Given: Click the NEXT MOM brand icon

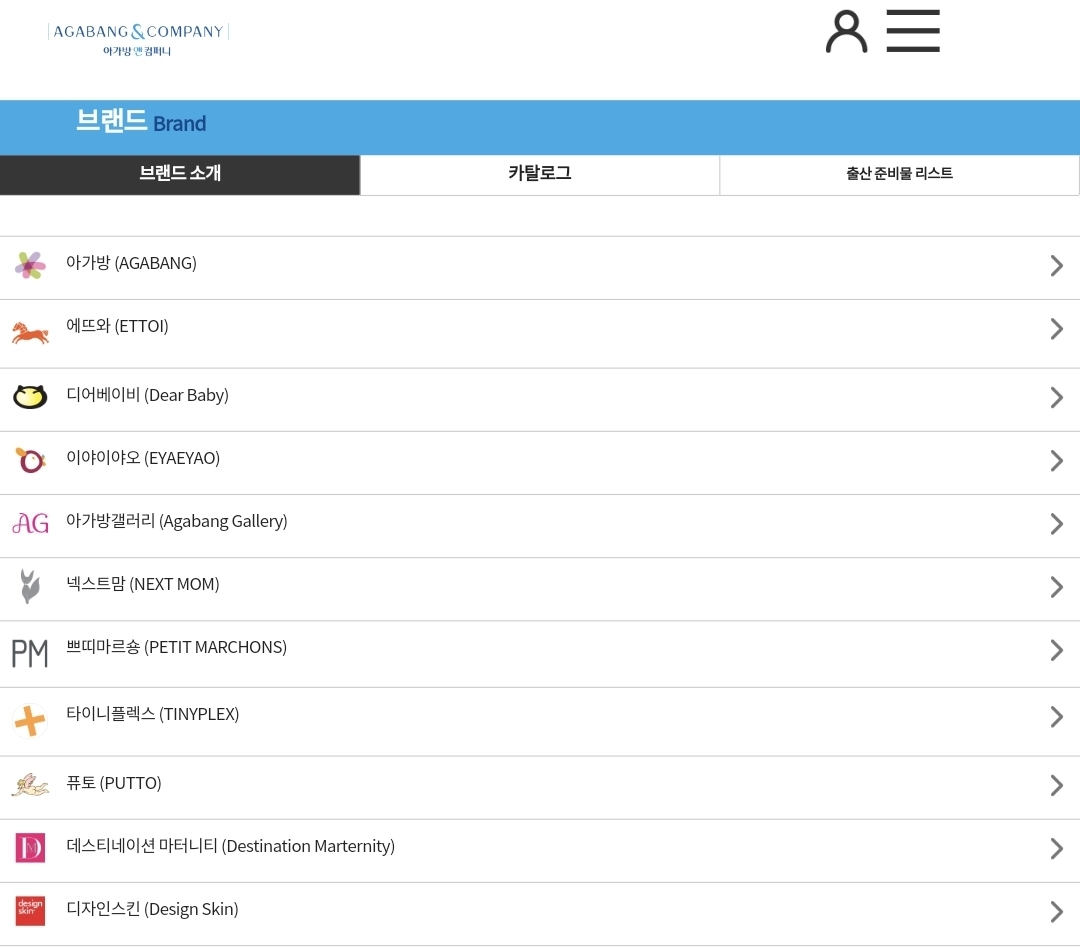Looking at the screenshot, I should pos(29,587).
